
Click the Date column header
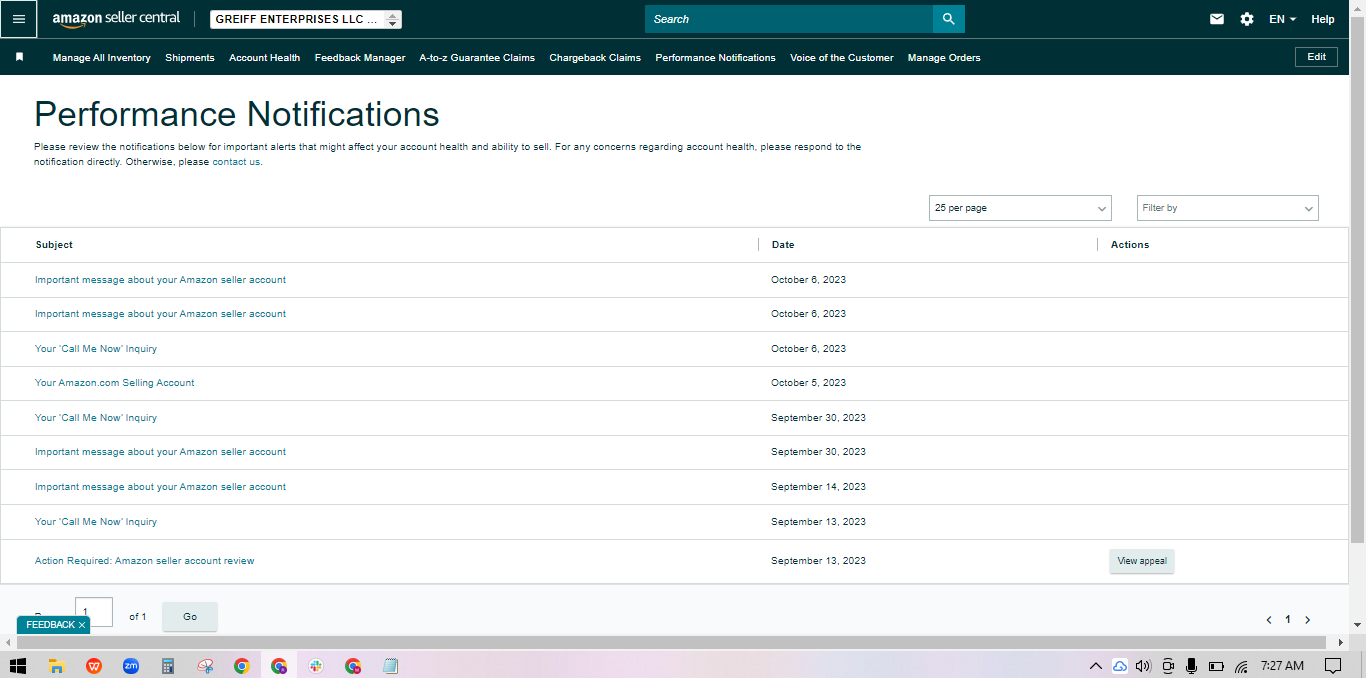click(783, 245)
